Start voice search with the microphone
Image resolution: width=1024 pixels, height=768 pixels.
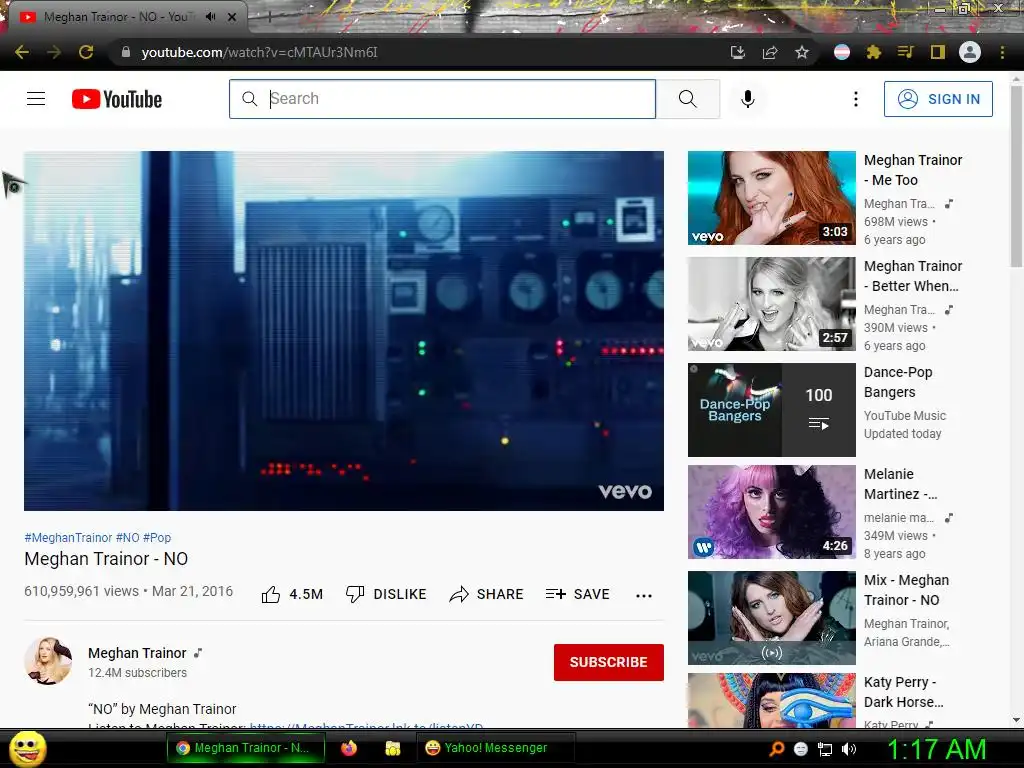point(748,99)
